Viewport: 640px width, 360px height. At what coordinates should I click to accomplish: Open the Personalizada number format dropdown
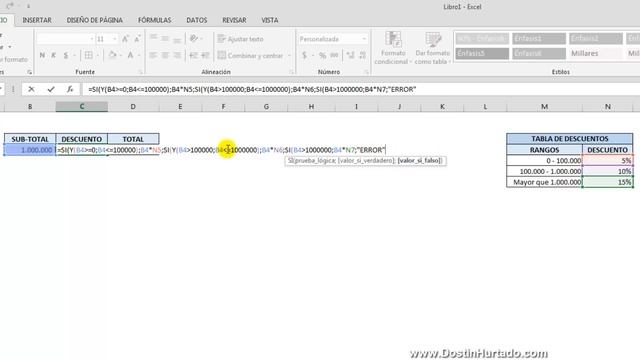pos(364,39)
